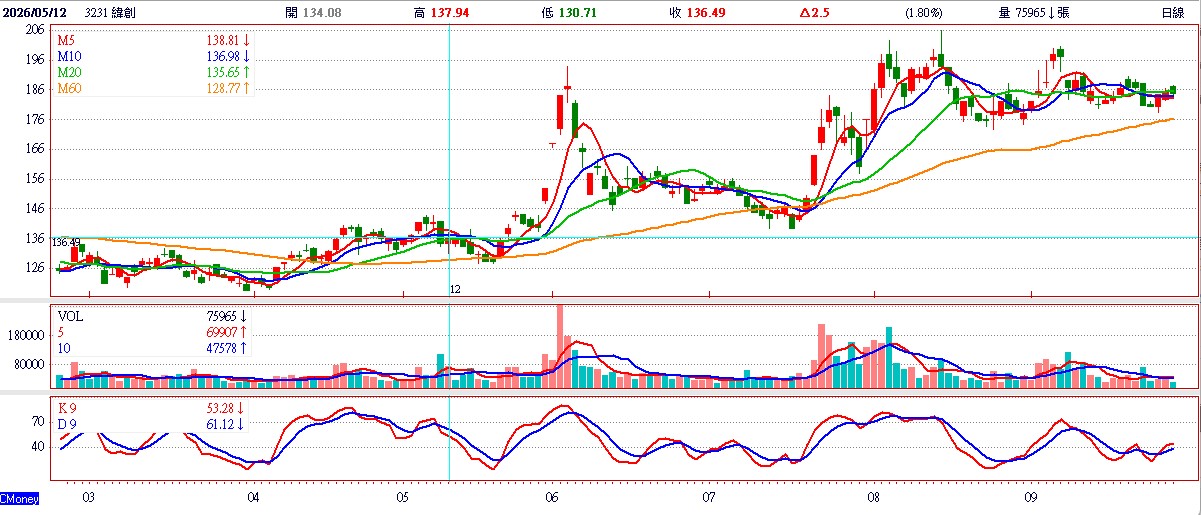Click the 40 level on KD axis
This screenshot has height=515, width=1201.
39,447
